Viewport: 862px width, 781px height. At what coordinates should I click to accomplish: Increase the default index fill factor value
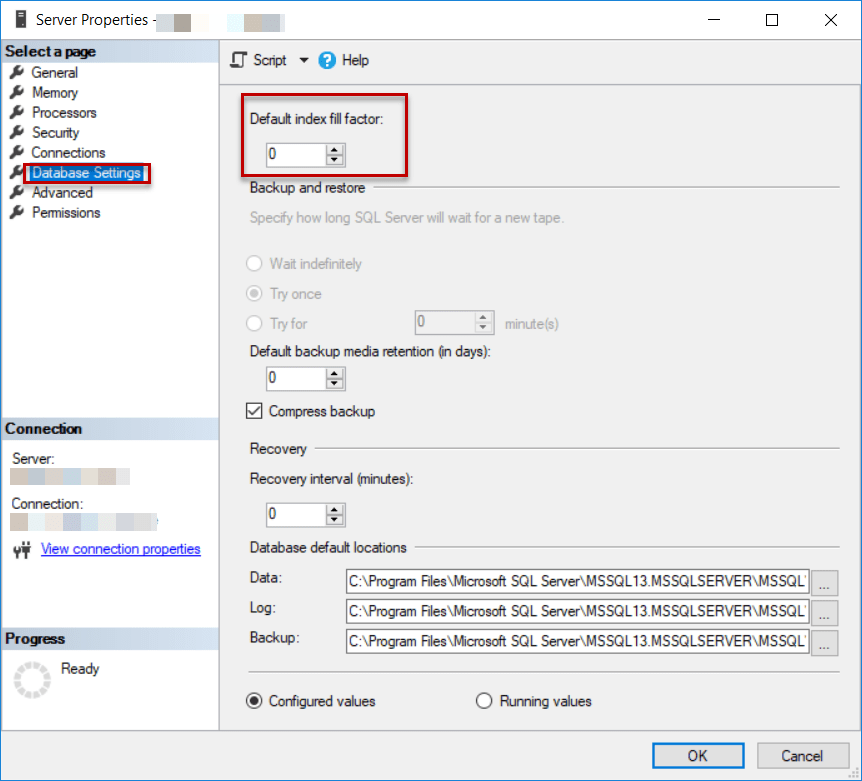[334, 149]
